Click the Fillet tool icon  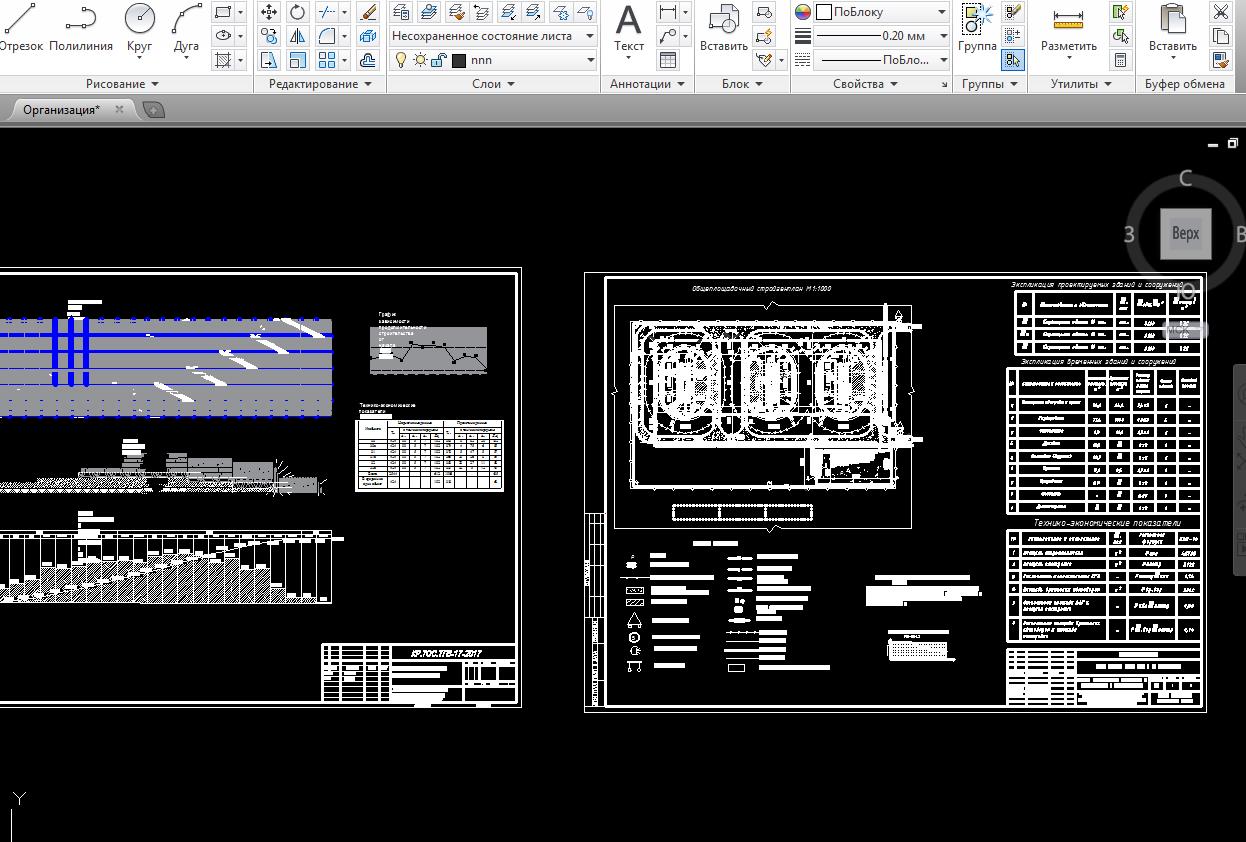[x=327, y=36]
